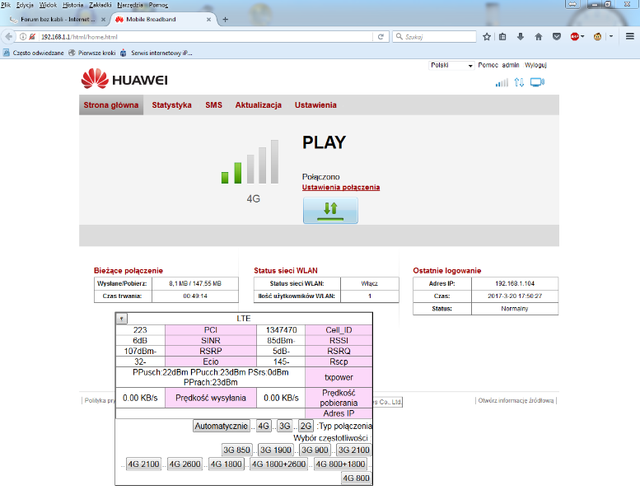
Task: Open the Aktualizacja tab
Action: pos(258,105)
